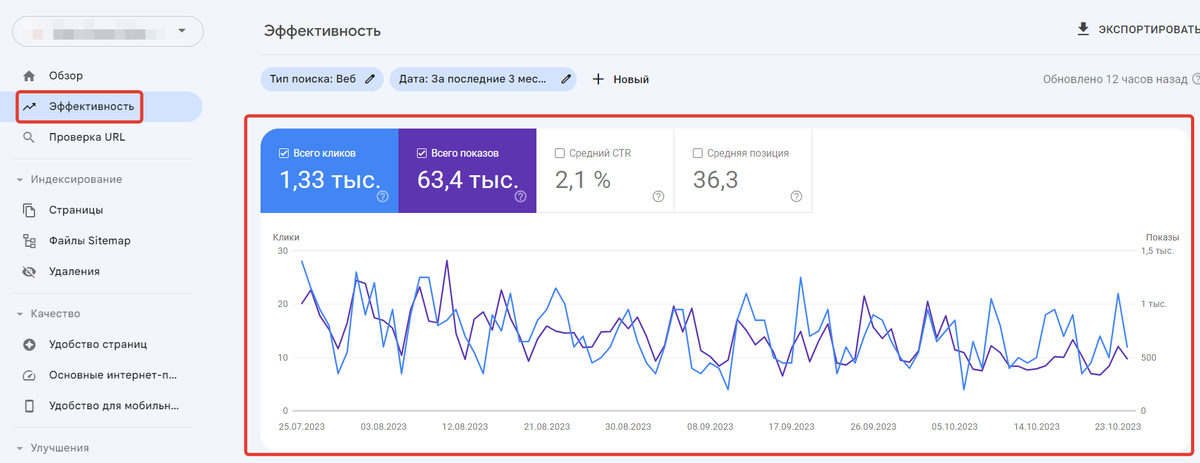
Task: Click the 12.08.2023 date on chart axis
Action: point(463,426)
